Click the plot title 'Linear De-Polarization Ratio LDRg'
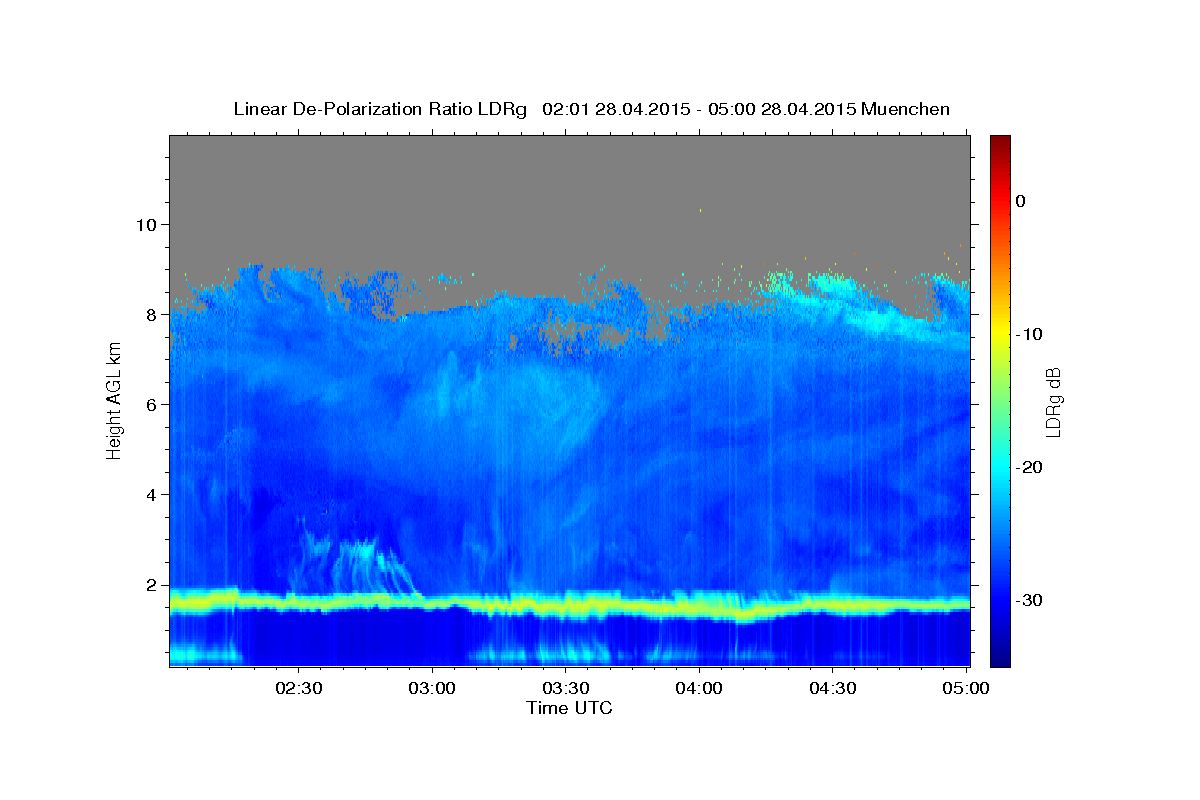Image resolution: width=1200 pixels, height=800 pixels. pyautogui.click(x=380, y=109)
